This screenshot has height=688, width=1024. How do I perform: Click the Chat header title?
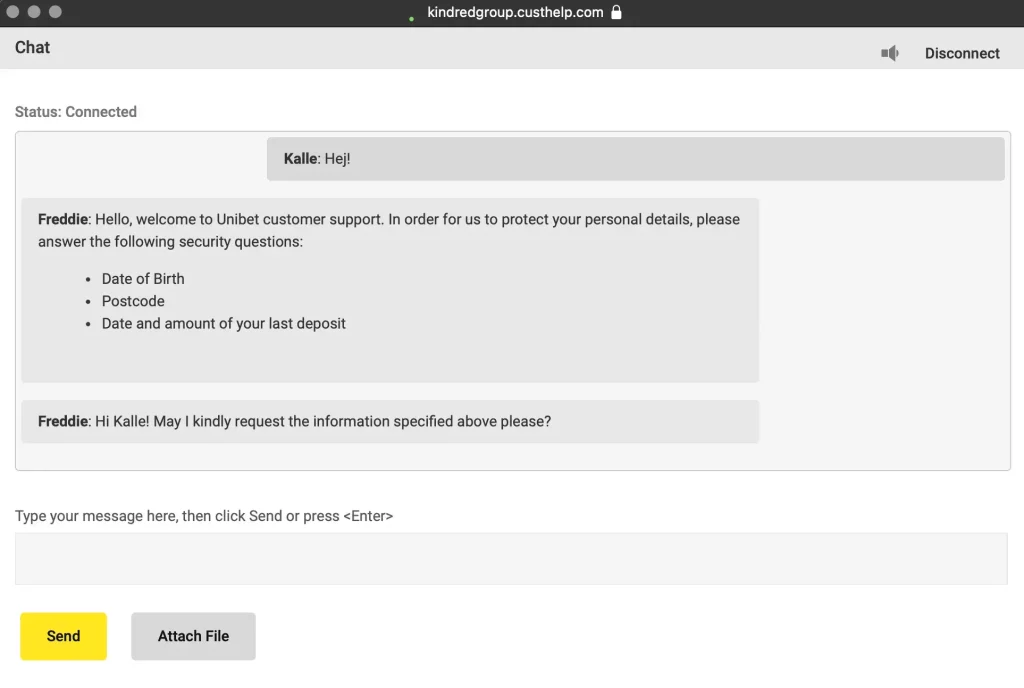pyautogui.click(x=33, y=48)
